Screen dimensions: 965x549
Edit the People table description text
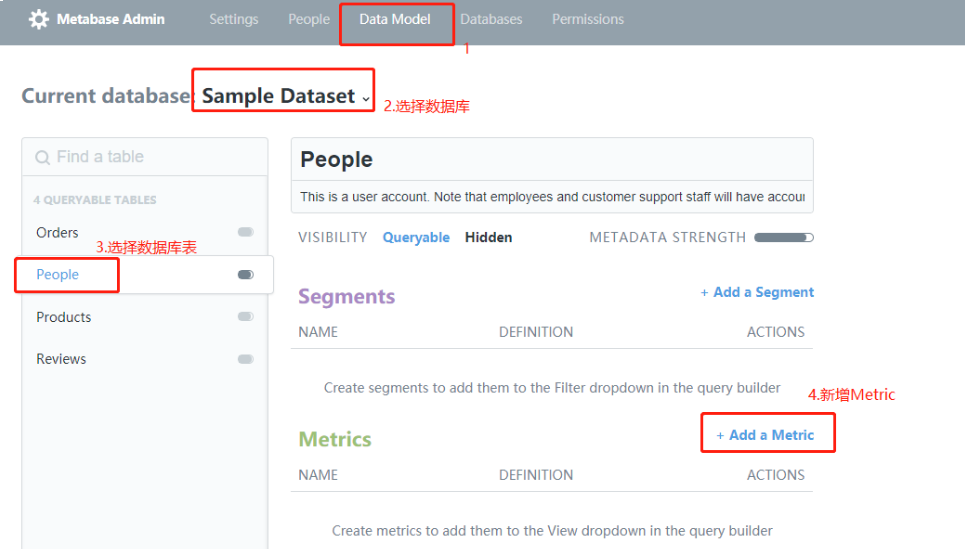552,197
